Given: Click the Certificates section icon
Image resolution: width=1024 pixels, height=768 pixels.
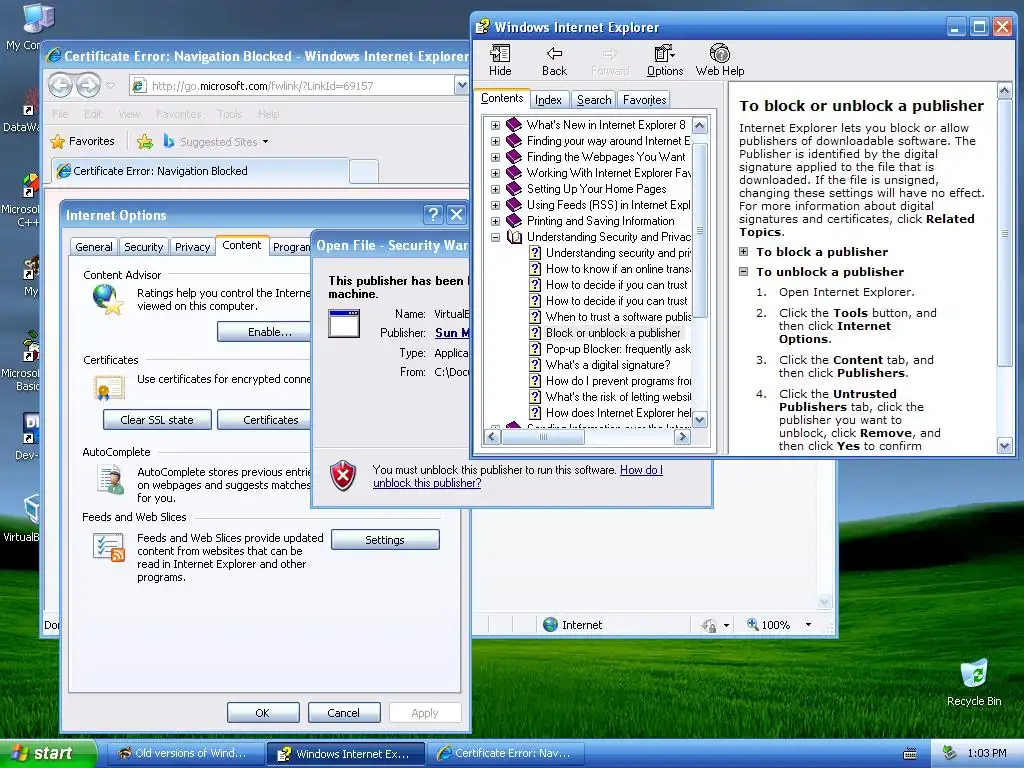Looking at the screenshot, I should point(109,388).
